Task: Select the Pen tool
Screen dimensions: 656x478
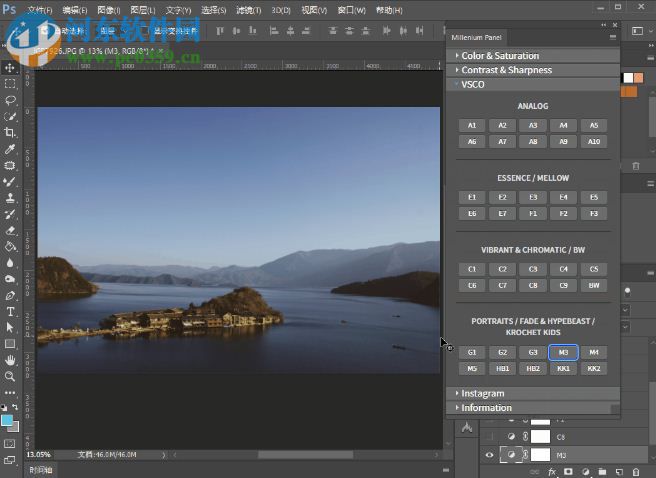Action: (10, 295)
